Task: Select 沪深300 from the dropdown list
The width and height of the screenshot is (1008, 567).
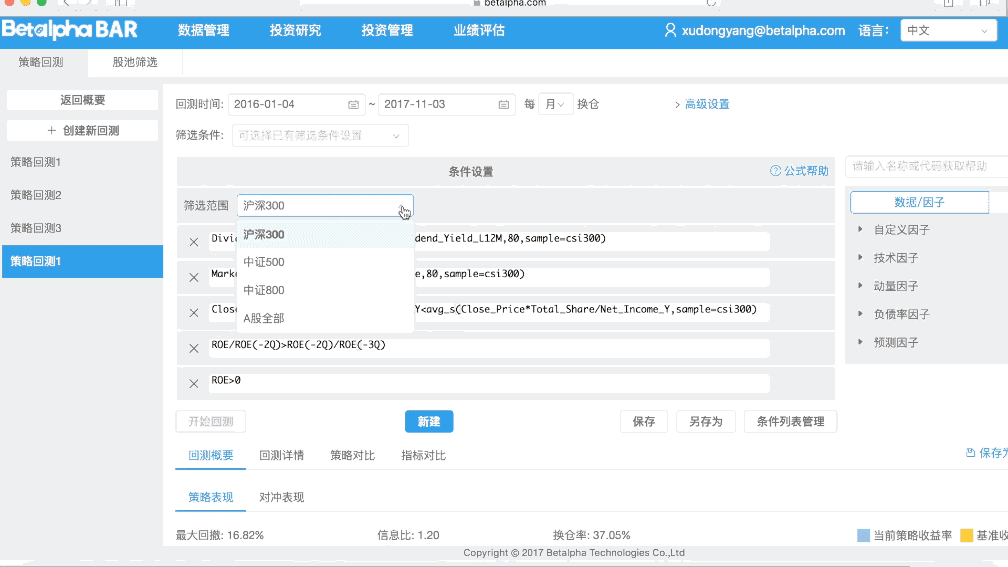Action: pyautogui.click(x=325, y=235)
